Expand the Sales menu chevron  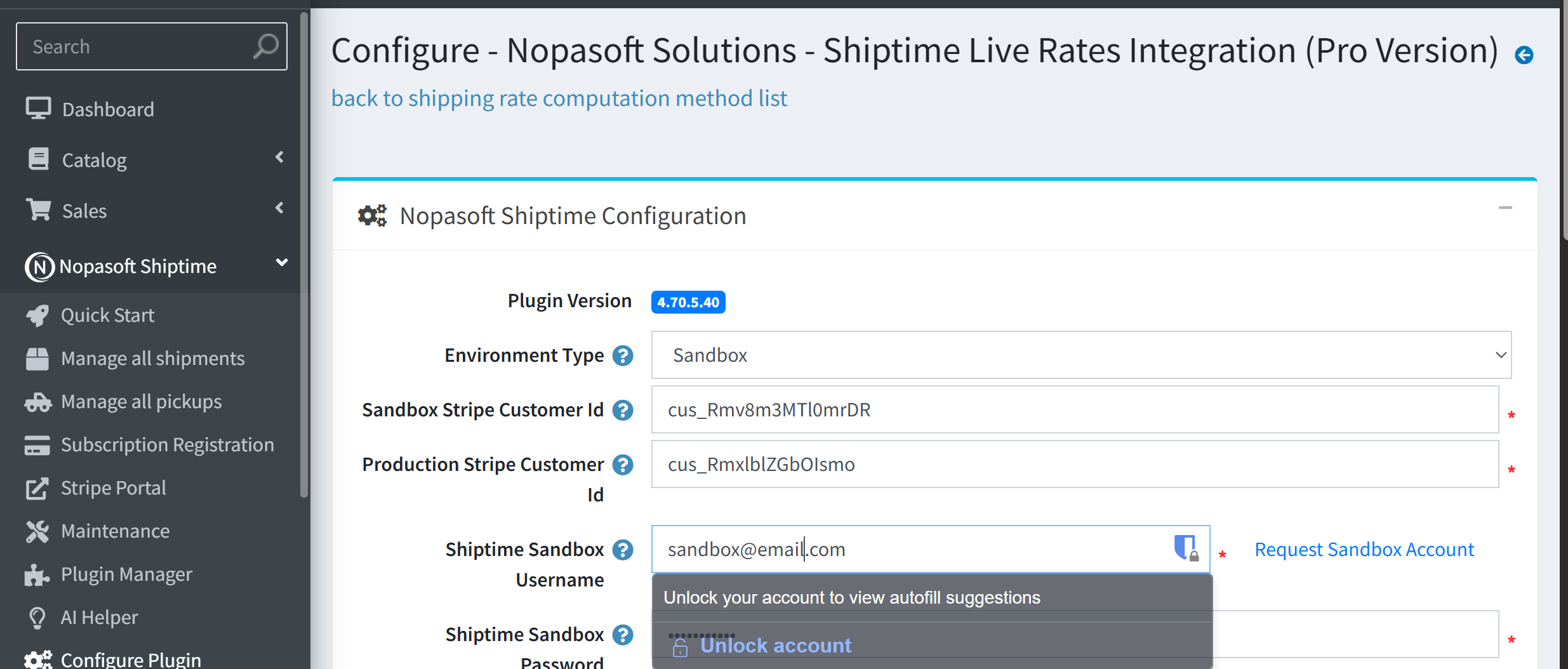click(x=280, y=208)
